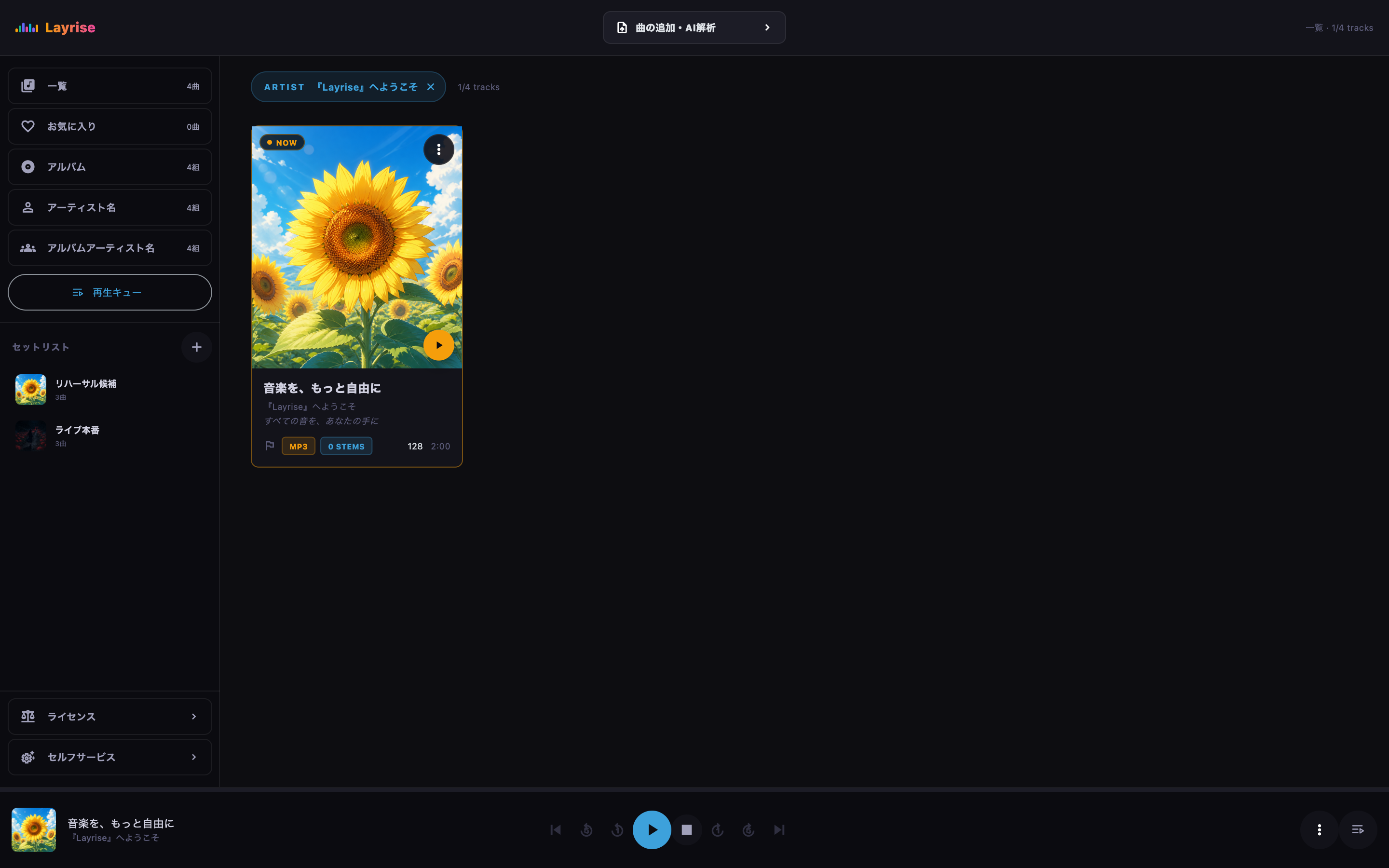Click the 一覧 · 1/4 tracks header status
The width and height of the screenshot is (1389, 868).
coord(1339,27)
